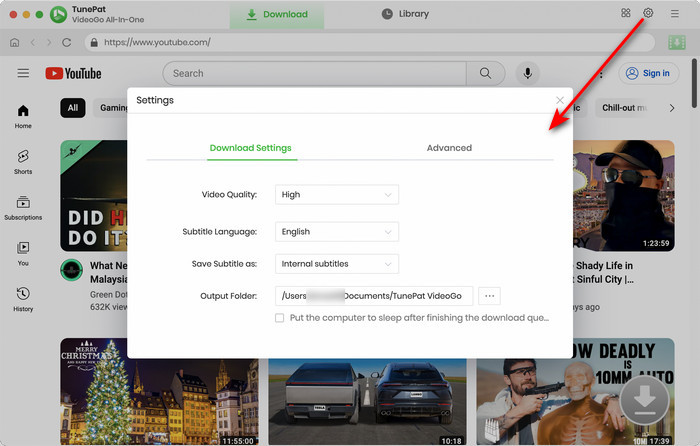The height and width of the screenshot is (446, 700).
Task: Select the Chill-out music chip
Action: click(624, 108)
